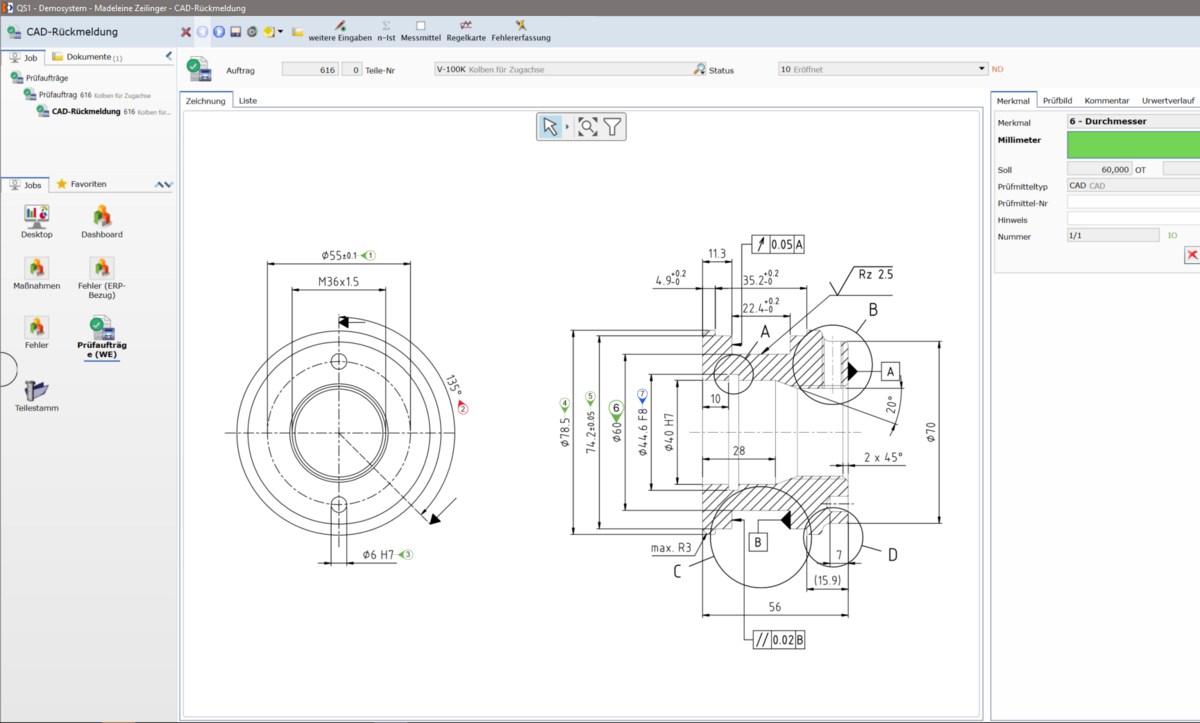Viewport: 1200px width, 723px height.
Task: Click the filter funnel in drawing toolbar
Action: 612,126
